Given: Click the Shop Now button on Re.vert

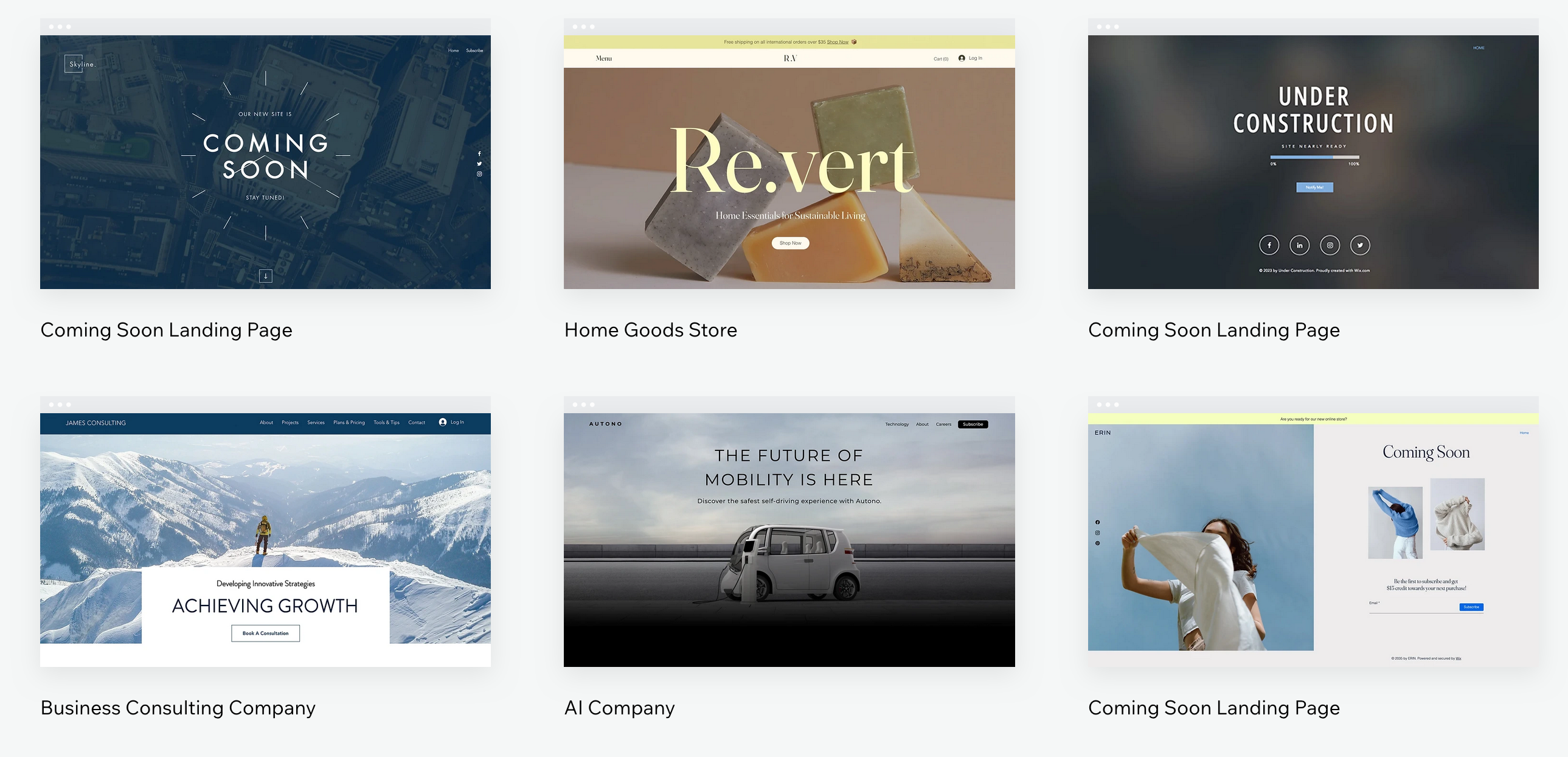Looking at the screenshot, I should point(789,242).
